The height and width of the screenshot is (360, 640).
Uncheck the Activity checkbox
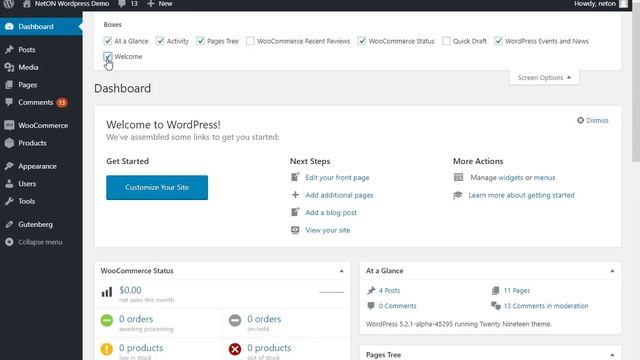click(x=160, y=41)
